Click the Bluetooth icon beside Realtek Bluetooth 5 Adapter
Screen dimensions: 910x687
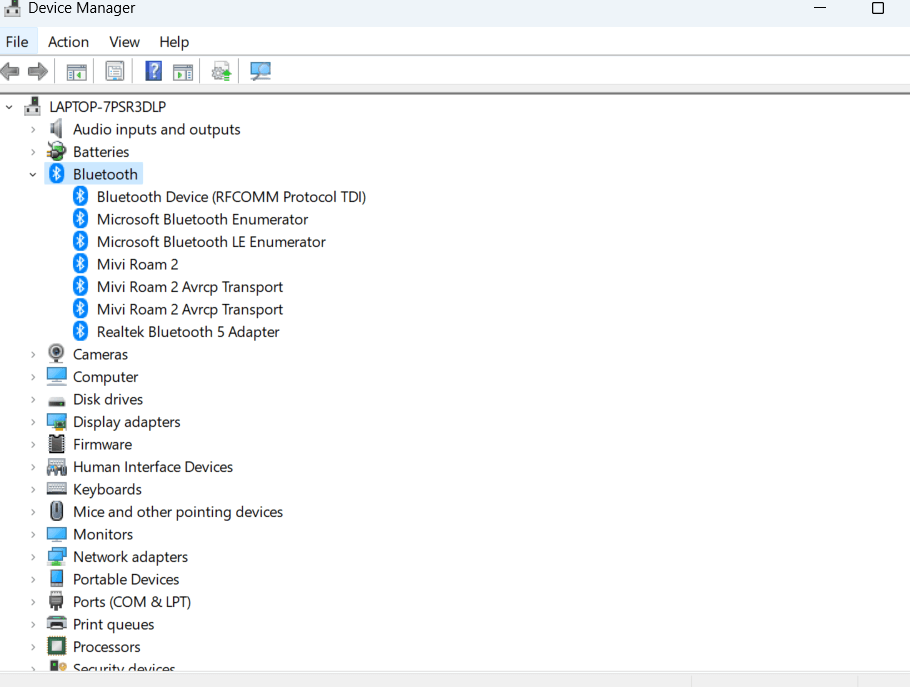coord(80,331)
